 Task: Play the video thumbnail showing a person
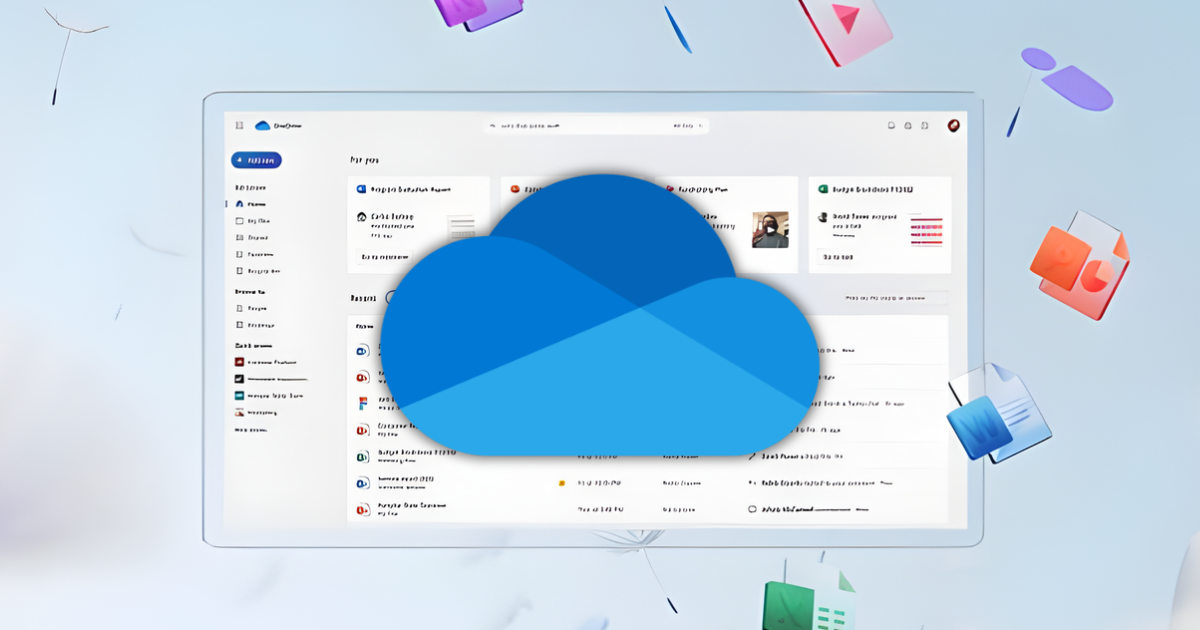click(770, 230)
